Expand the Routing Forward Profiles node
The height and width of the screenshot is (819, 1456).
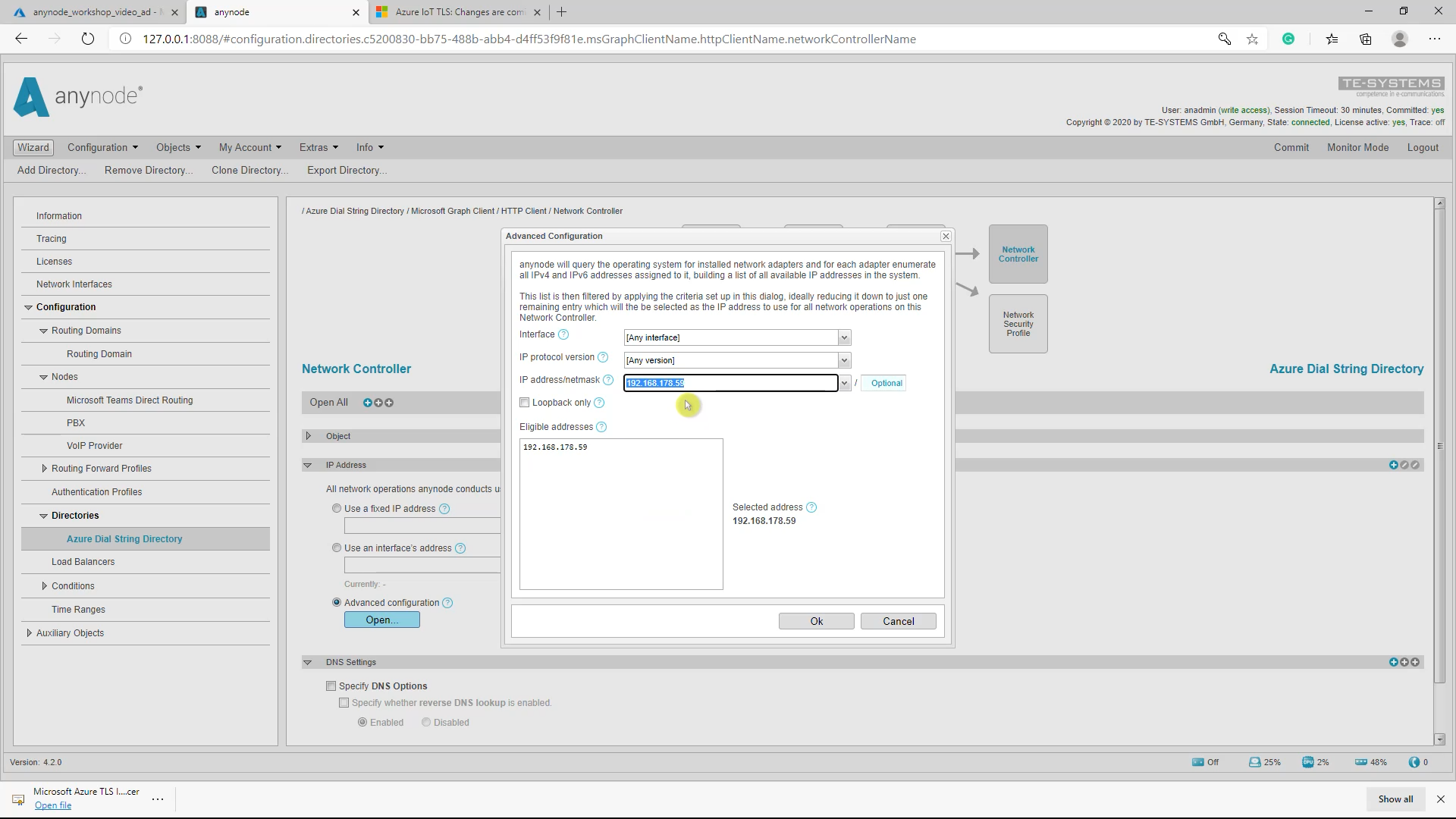pos(44,469)
